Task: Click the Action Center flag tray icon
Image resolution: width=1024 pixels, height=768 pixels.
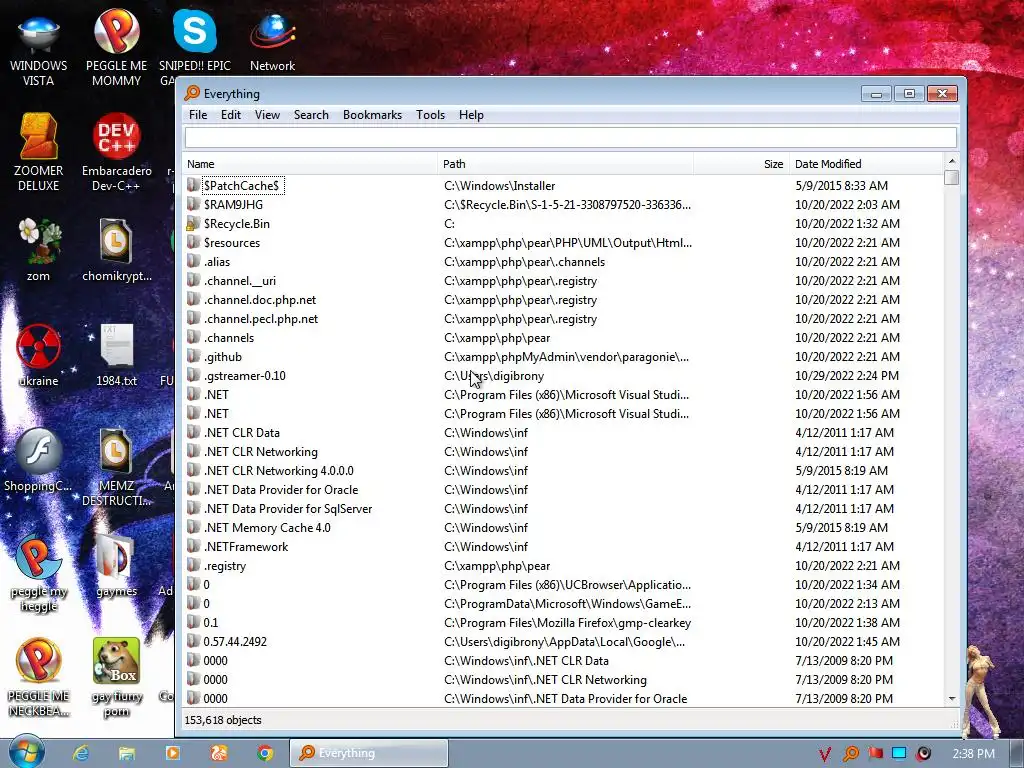Action: coord(875,754)
